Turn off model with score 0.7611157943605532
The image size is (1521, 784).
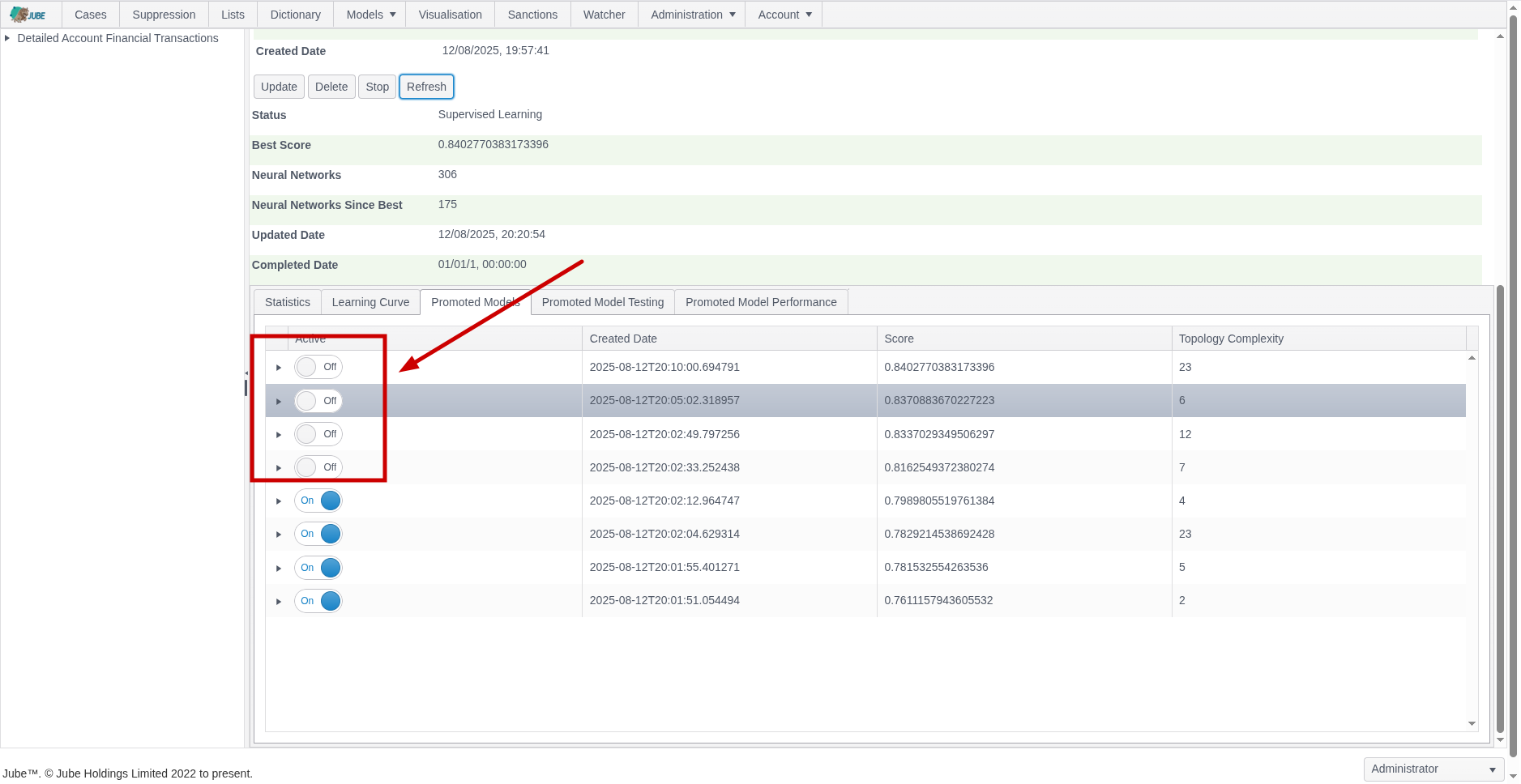[318, 601]
